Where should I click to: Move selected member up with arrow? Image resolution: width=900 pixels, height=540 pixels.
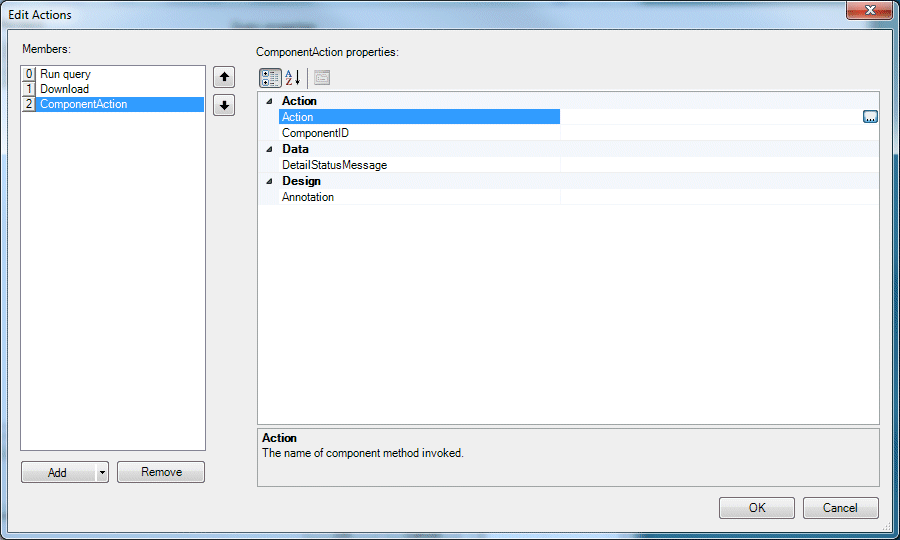pos(224,77)
